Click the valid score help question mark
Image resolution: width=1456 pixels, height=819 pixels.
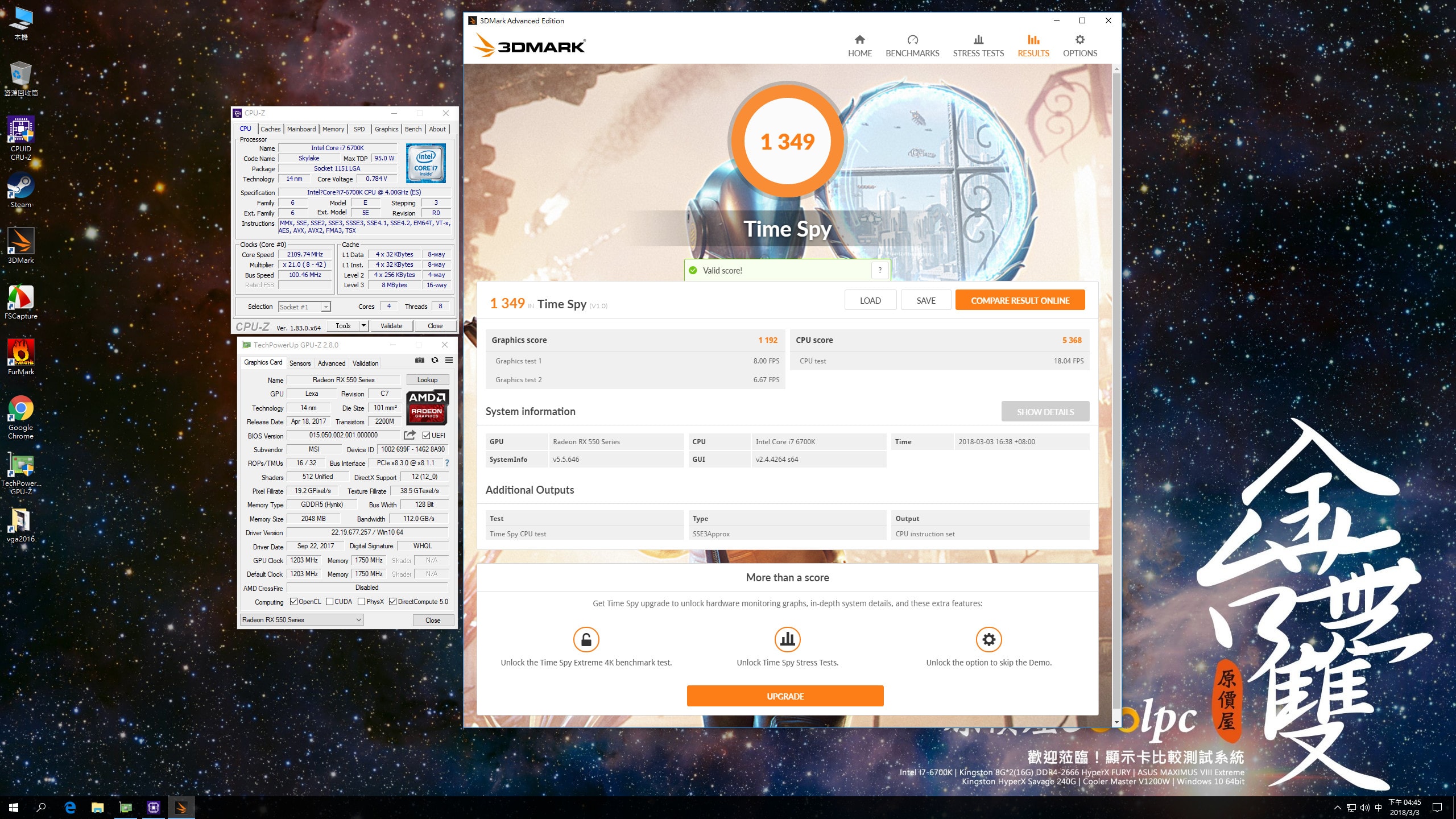(880, 270)
